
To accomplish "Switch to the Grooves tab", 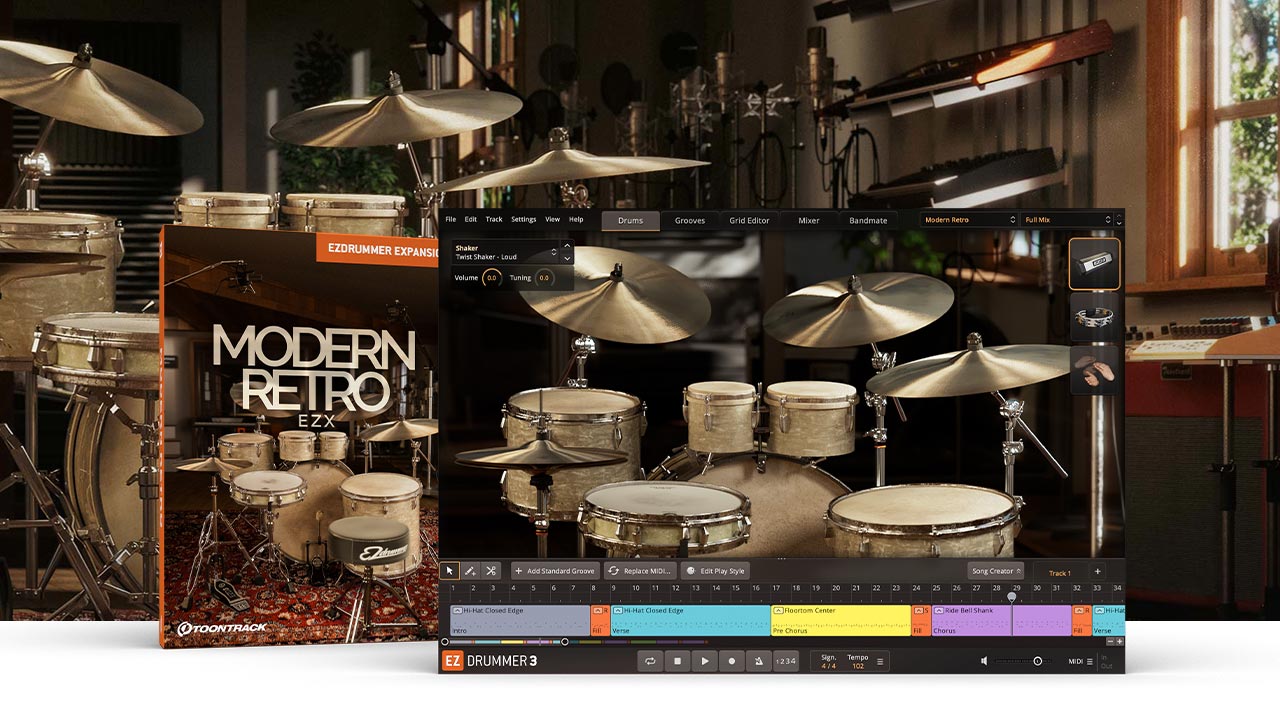I will pos(689,220).
